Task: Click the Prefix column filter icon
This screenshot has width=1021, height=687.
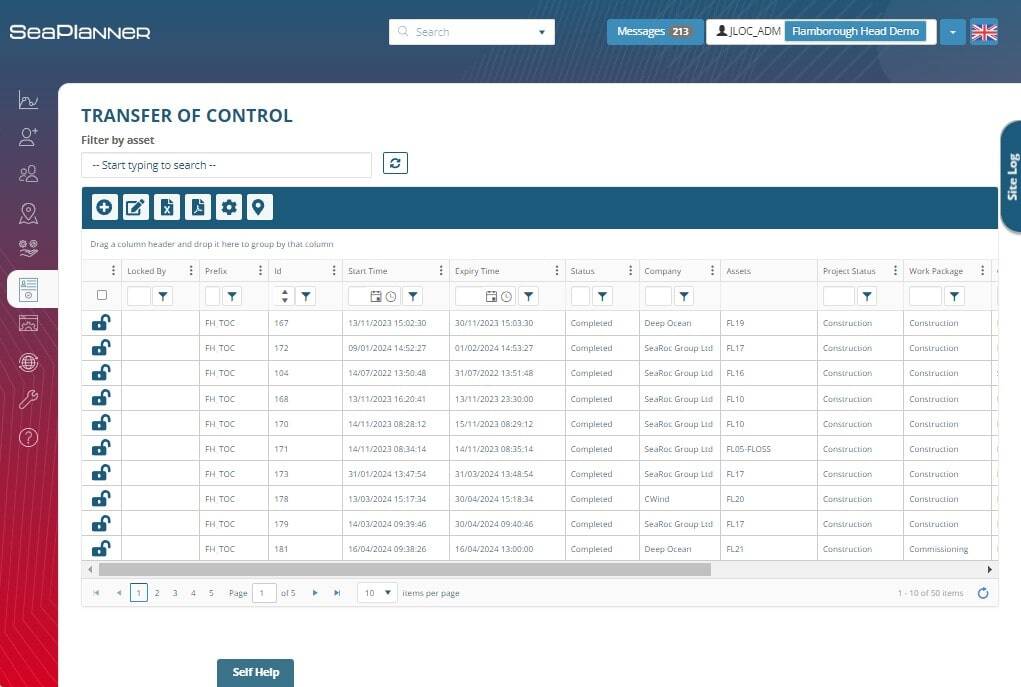Action: pyautogui.click(x=232, y=296)
